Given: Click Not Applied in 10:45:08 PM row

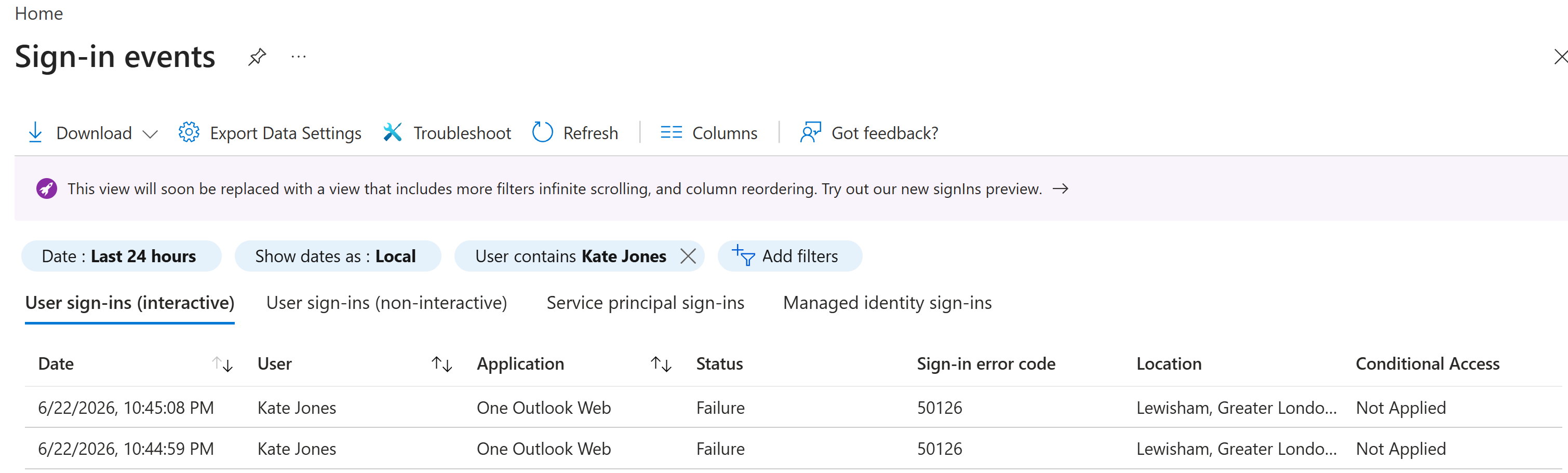Looking at the screenshot, I should [1401, 408].
